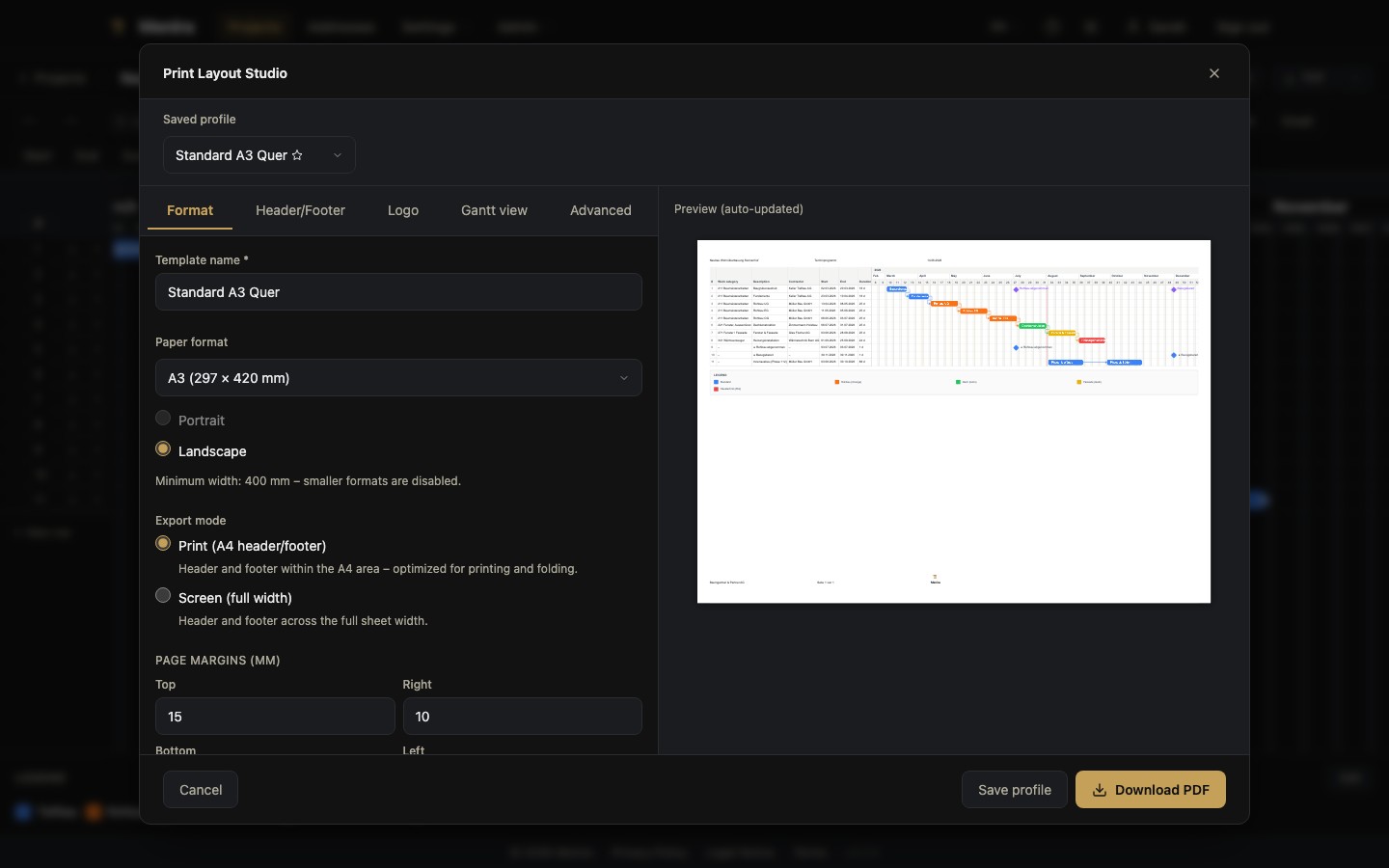
Task: Open the Header/Footer tab
Action: [x=300, y=210]
